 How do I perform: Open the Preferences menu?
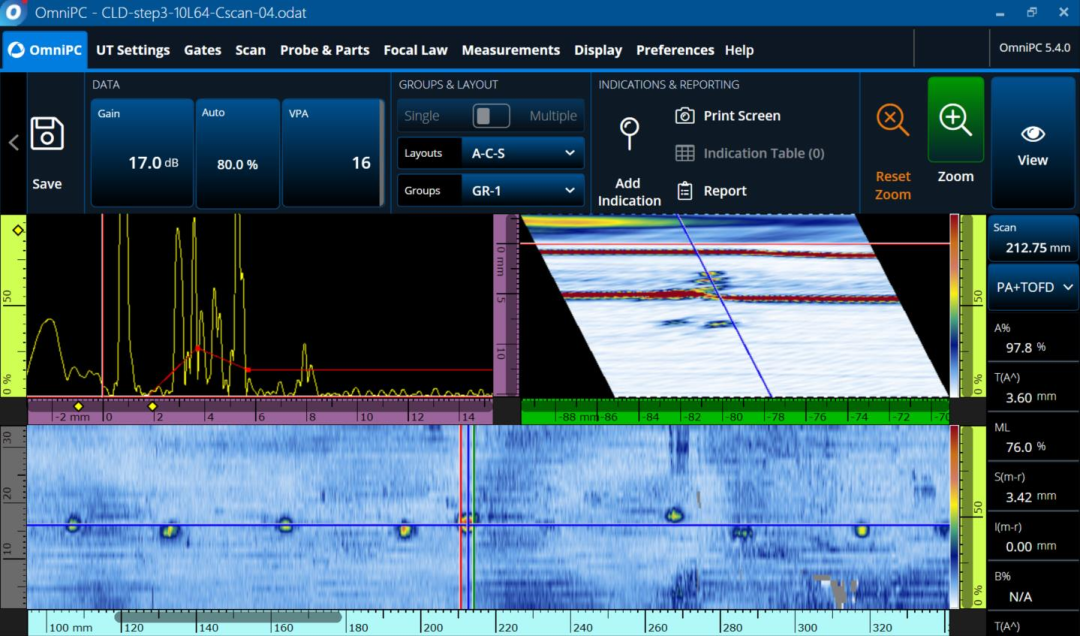coord(675,50)
